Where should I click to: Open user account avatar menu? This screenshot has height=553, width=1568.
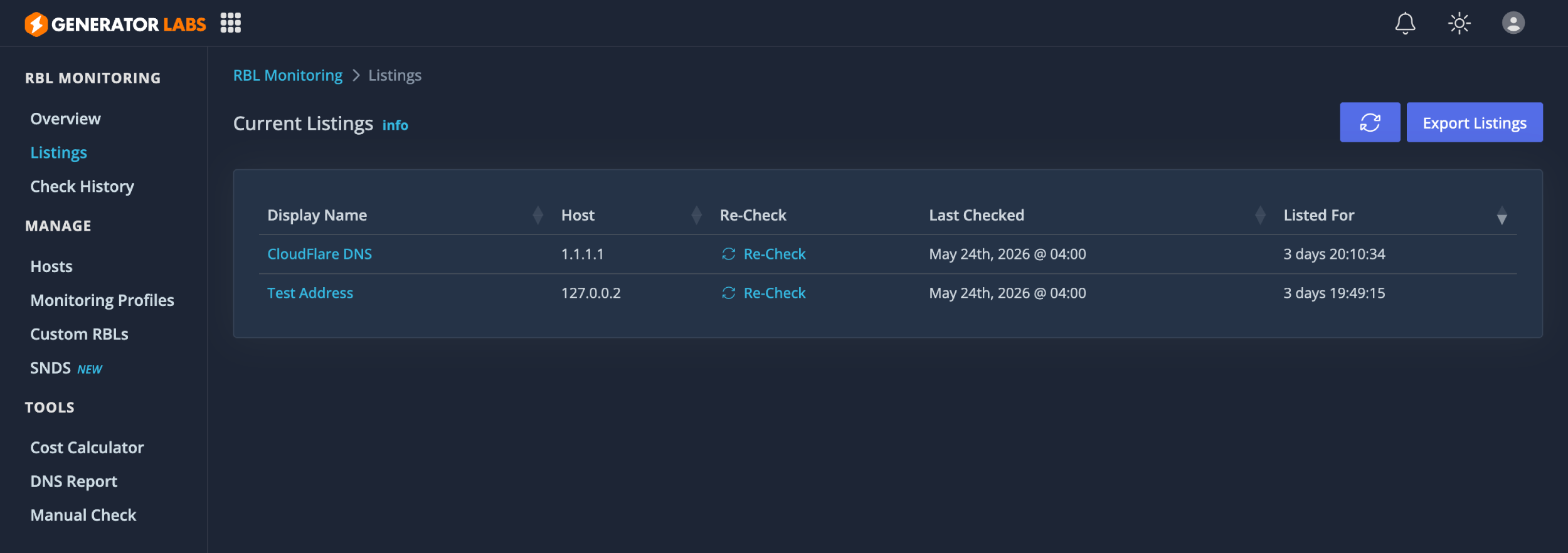pos(1513,23)
